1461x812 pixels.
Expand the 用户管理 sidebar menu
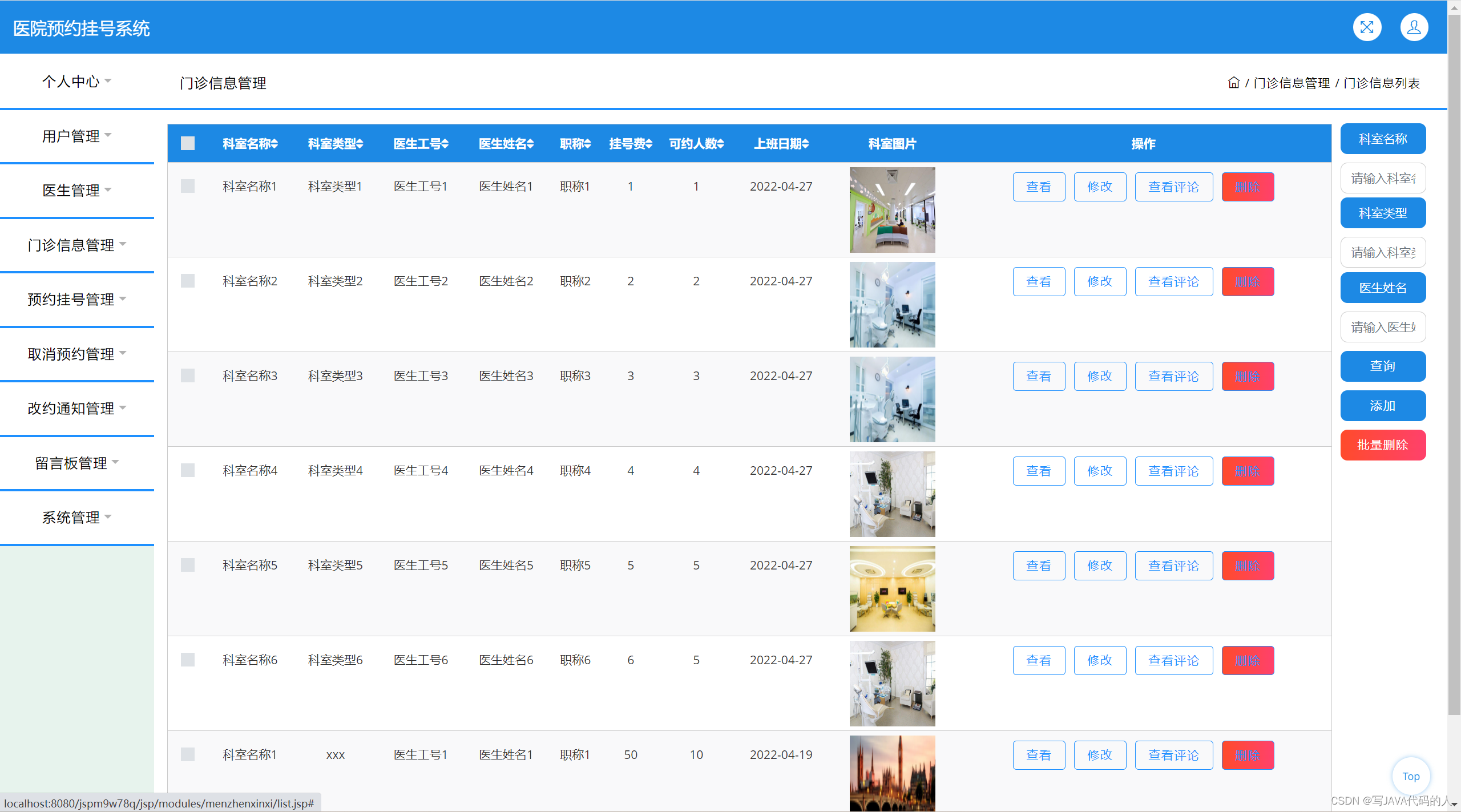pos(76,136)
